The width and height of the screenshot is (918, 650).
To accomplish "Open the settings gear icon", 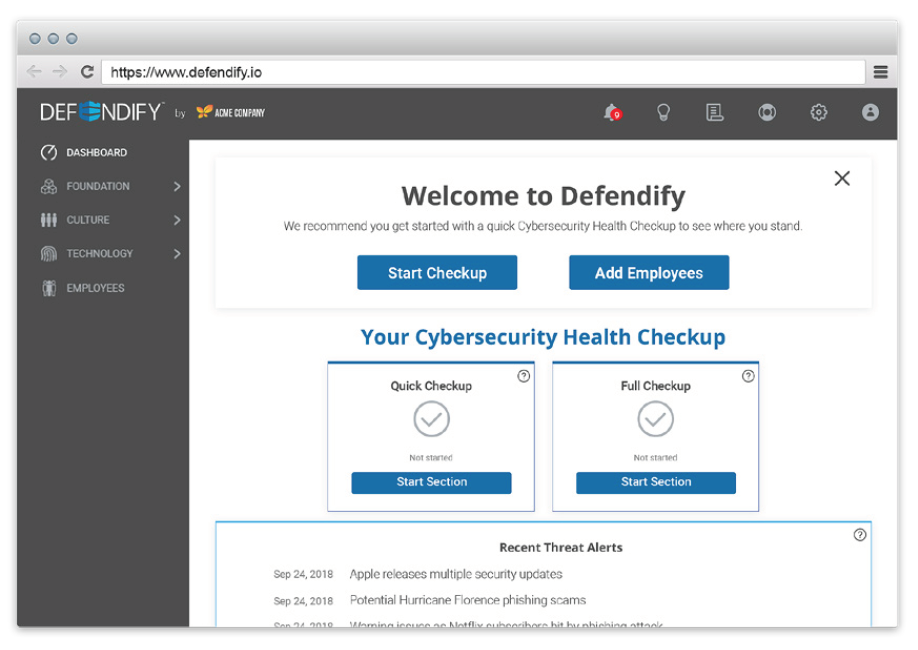I will pos(818,112).
